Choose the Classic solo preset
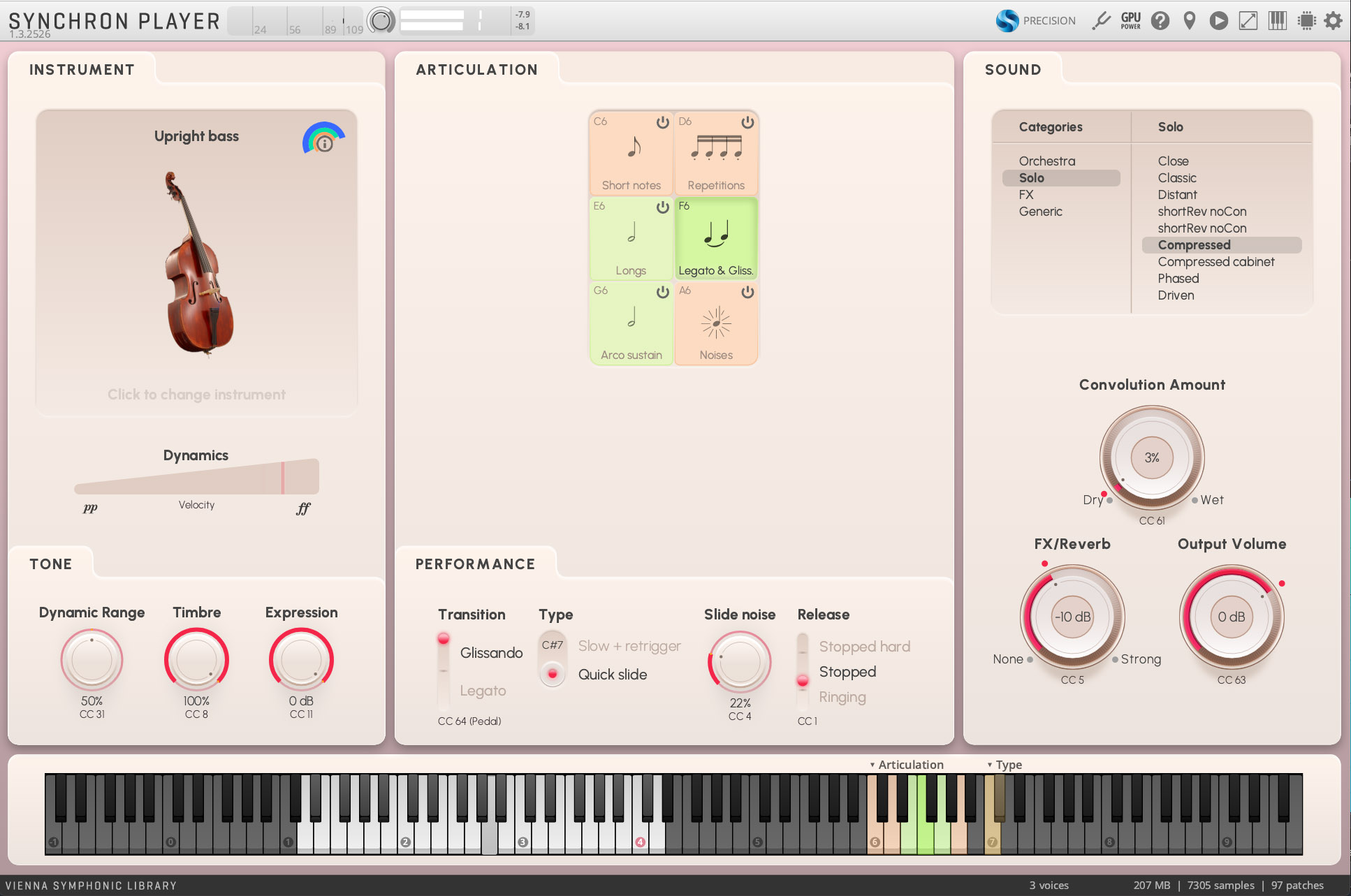 point(1176,178)
